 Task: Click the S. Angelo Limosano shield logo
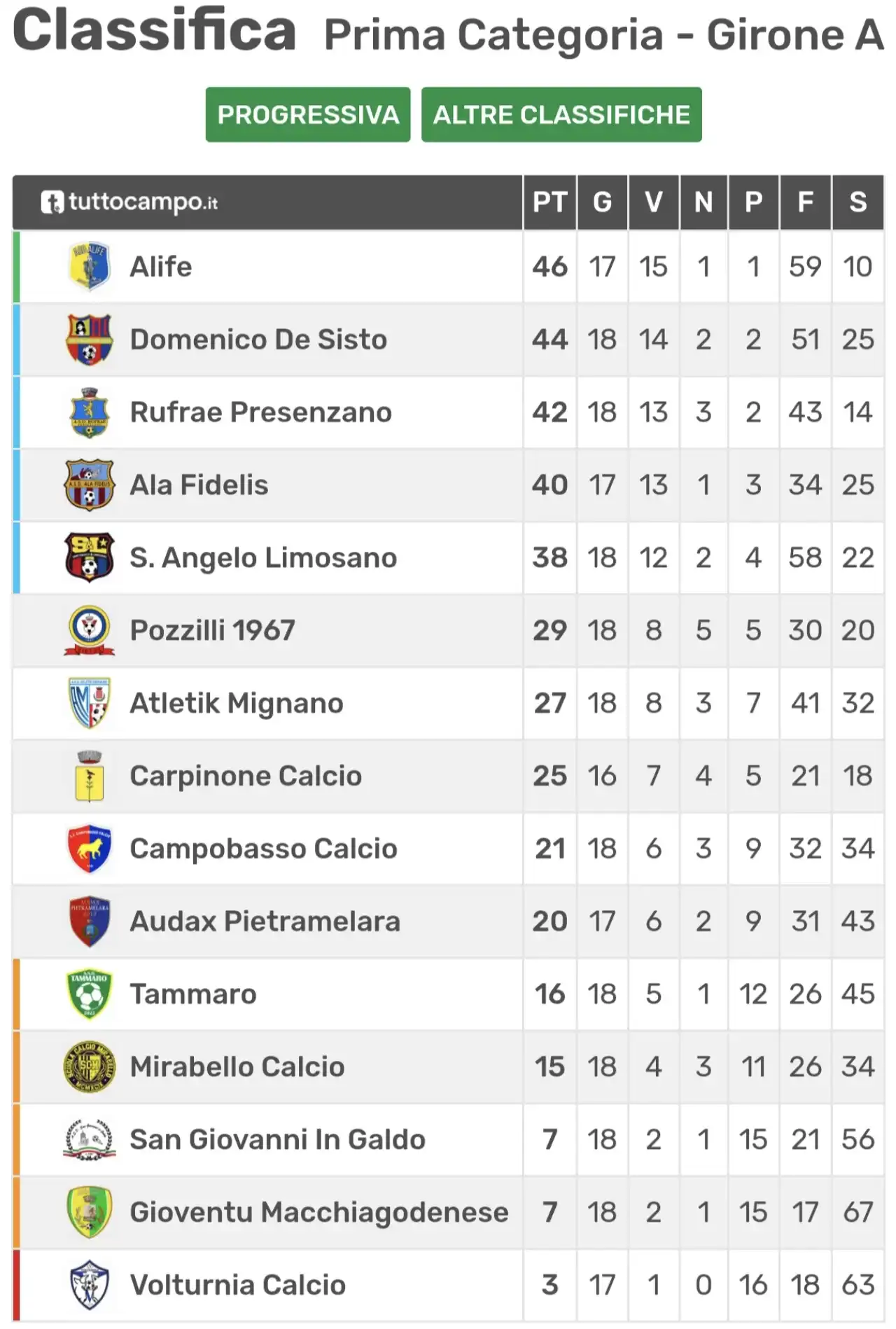coord(89,558)
